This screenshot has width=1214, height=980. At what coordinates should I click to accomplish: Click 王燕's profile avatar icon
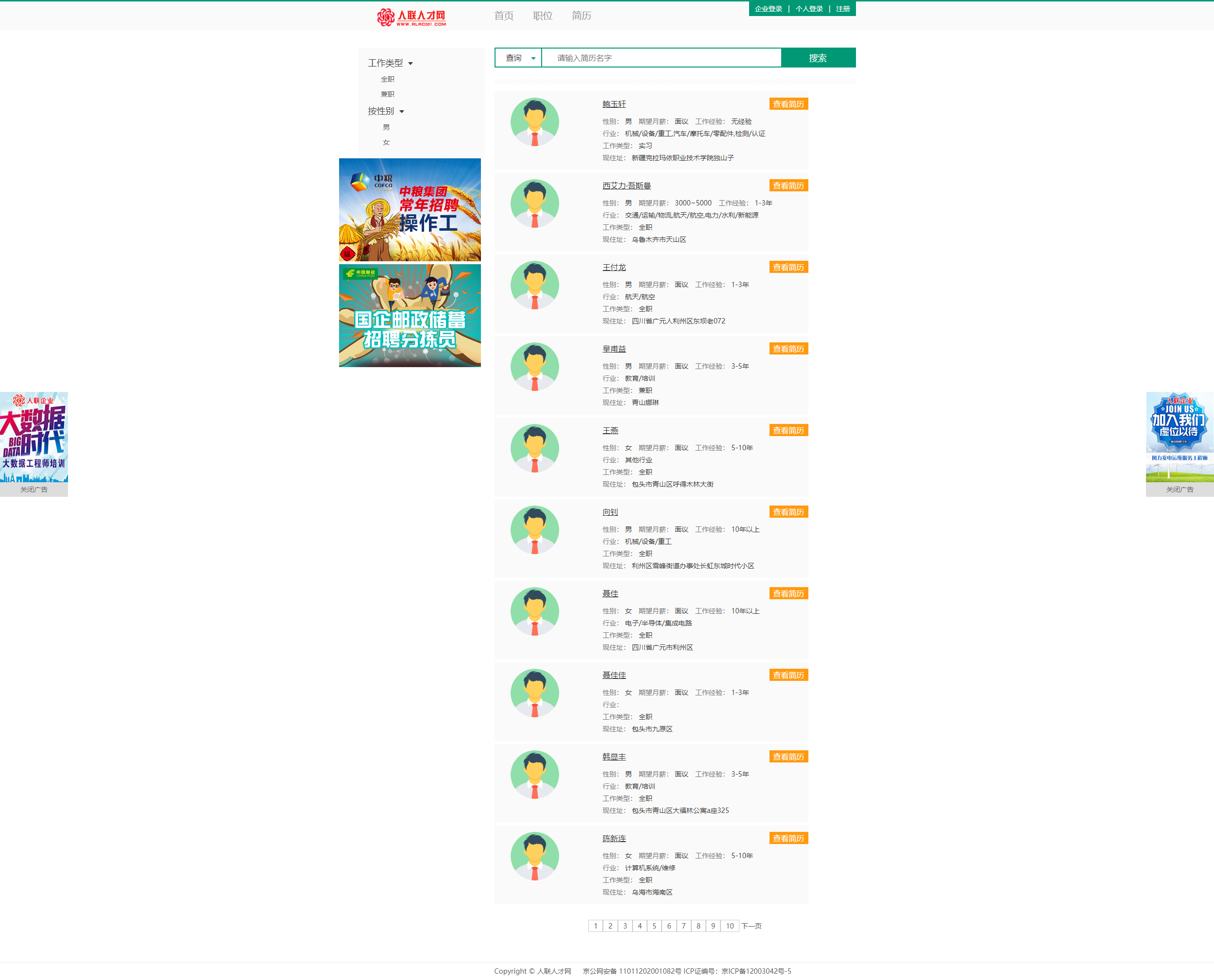[x=534, y=448]
